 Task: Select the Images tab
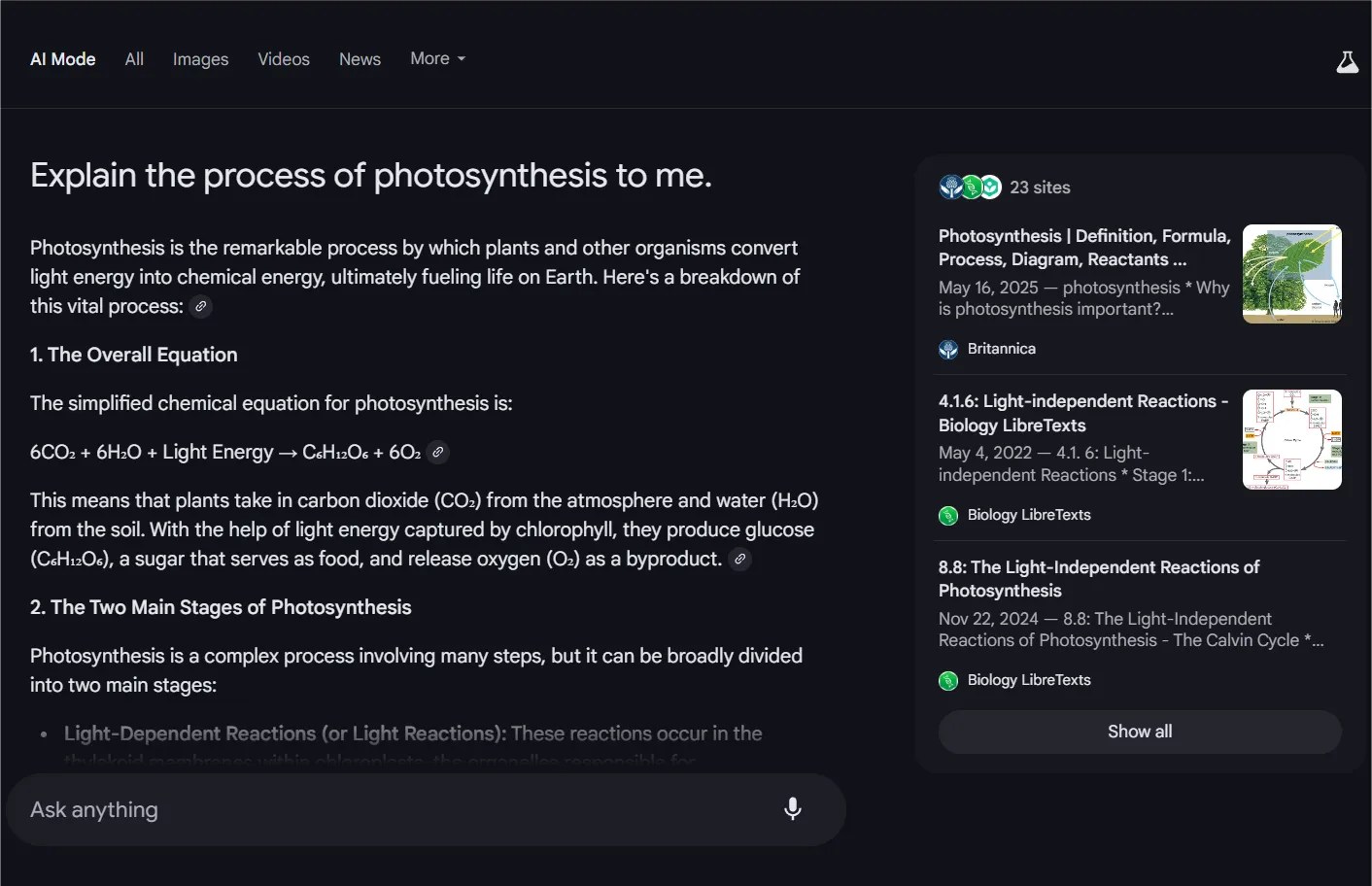tap(200, 59)
